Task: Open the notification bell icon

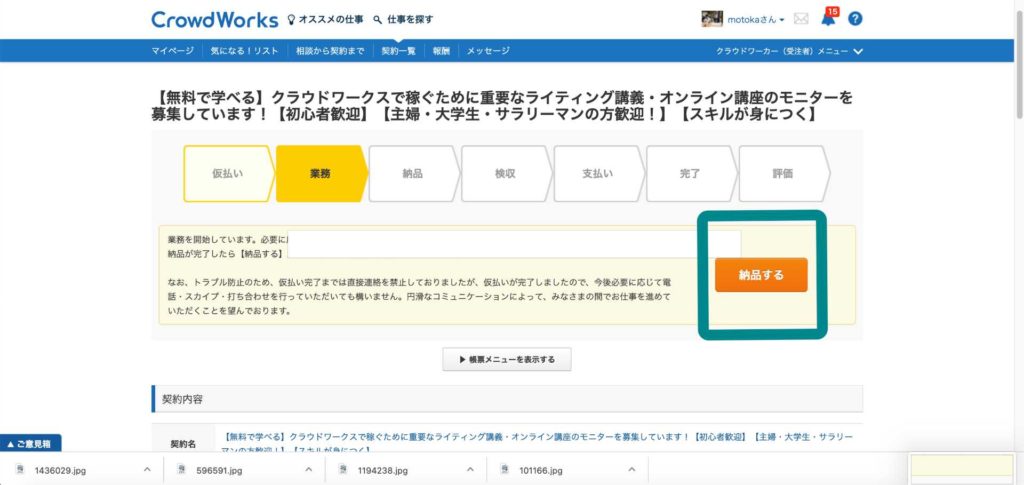Action: pos(828,18)
